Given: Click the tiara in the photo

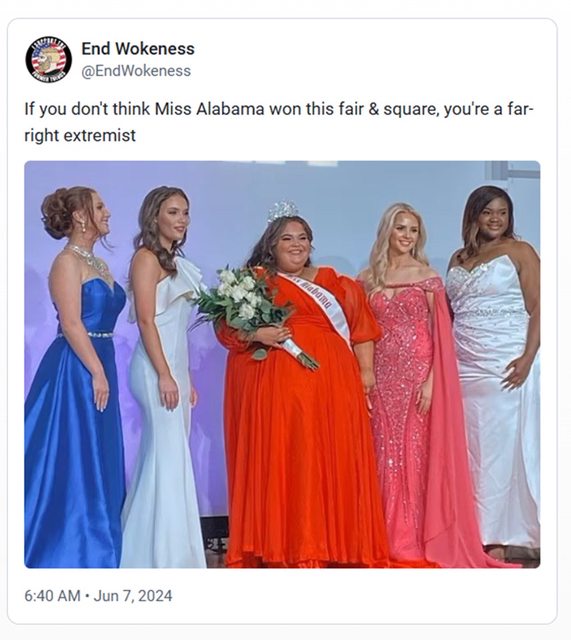Looking at the screenshot, I should (282, 211).
